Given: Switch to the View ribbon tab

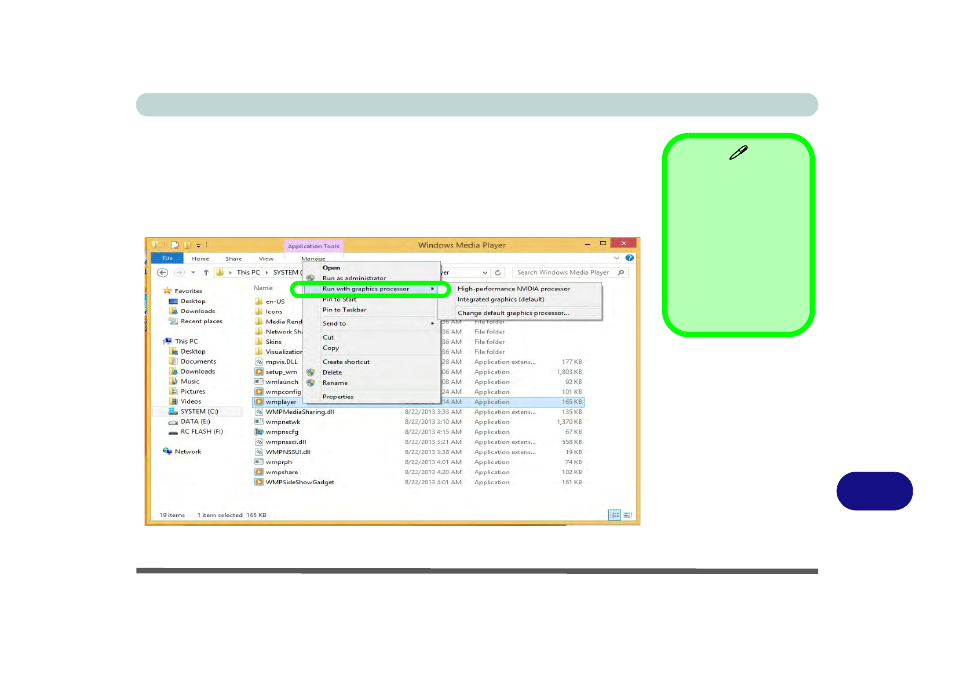Looking at the screenshot, I should point(266,259).
